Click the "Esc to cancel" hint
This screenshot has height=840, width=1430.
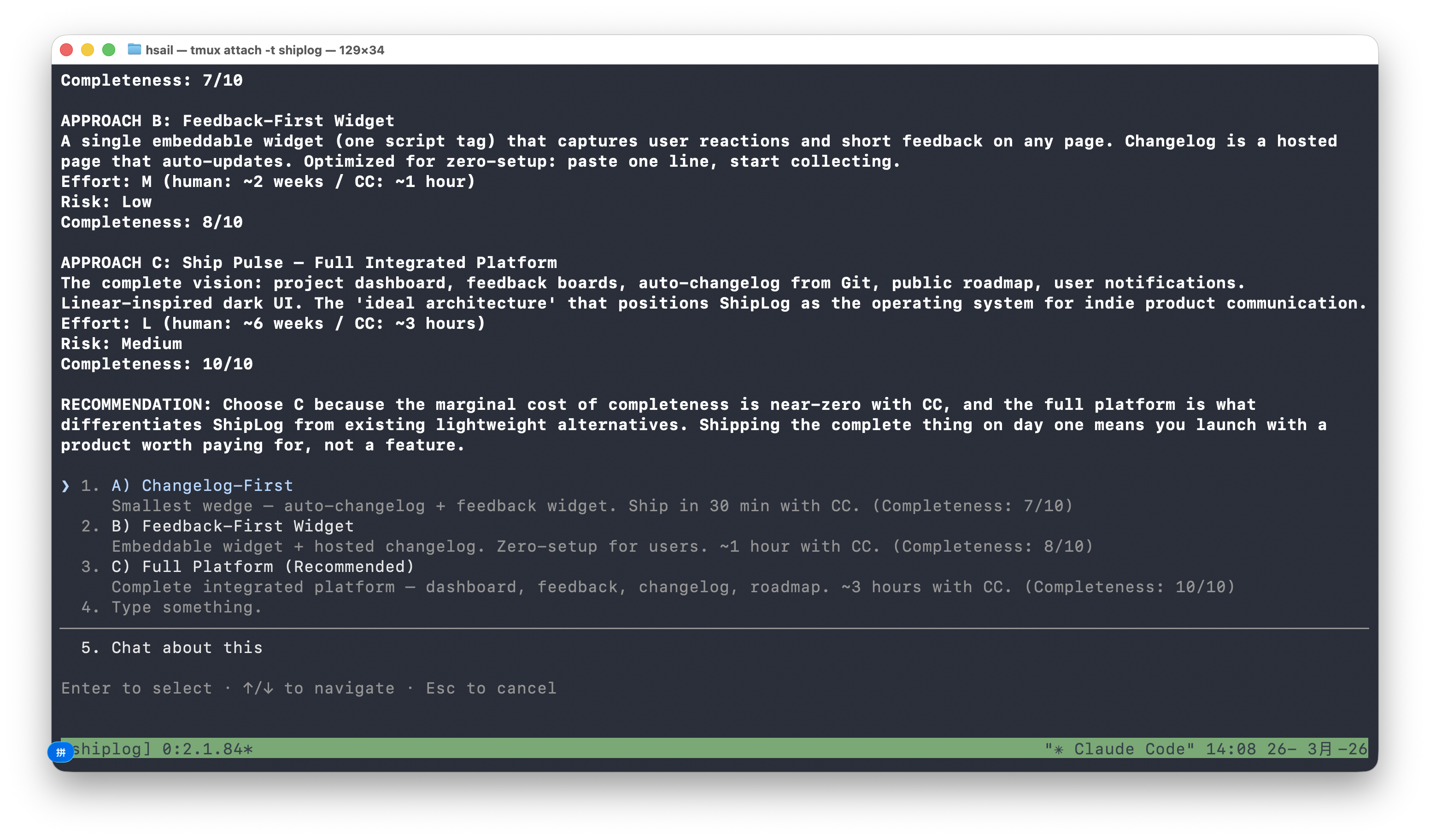(x=492, y=688)
